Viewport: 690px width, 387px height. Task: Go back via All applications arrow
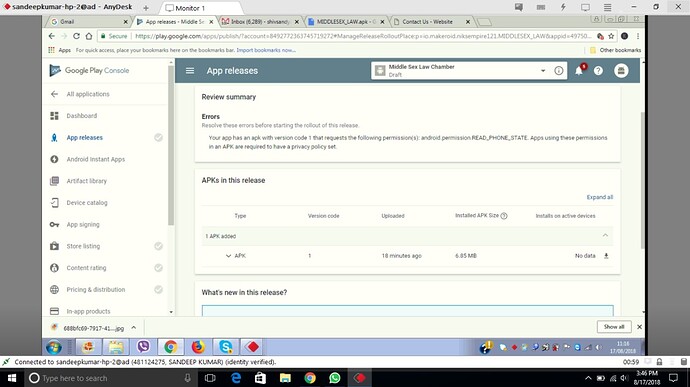[x=54, y=94]
